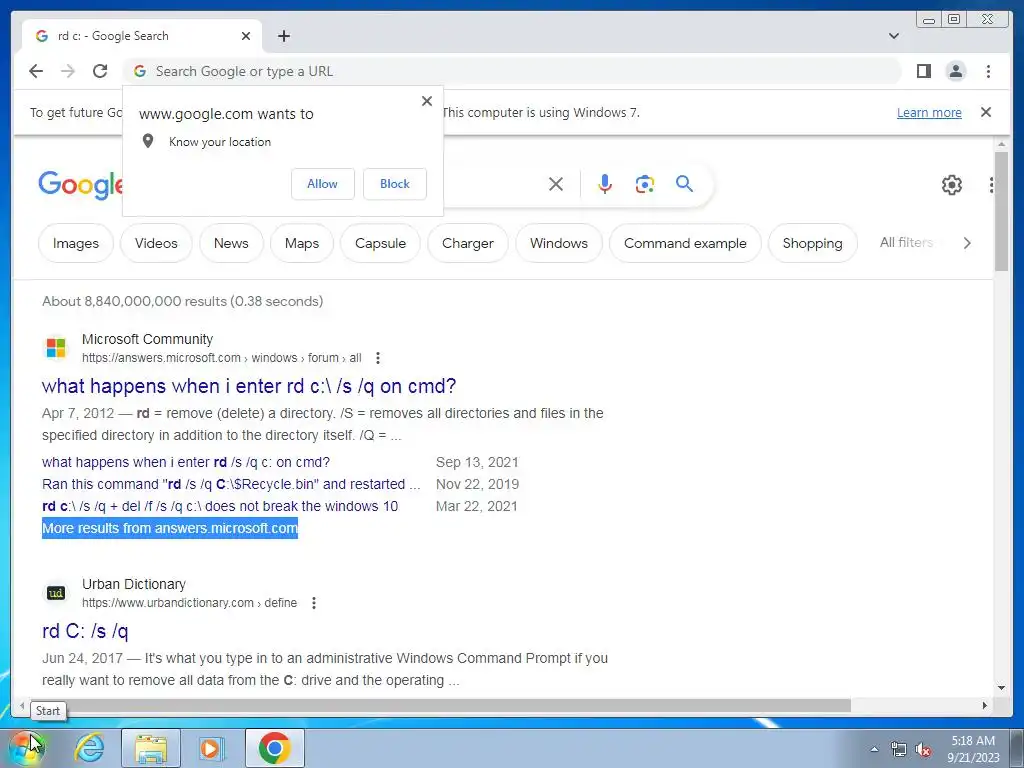Click the Chrome taskbar button
This screenshot has width=1024, height=768.
pyautogui.click(x=274, y=748)
